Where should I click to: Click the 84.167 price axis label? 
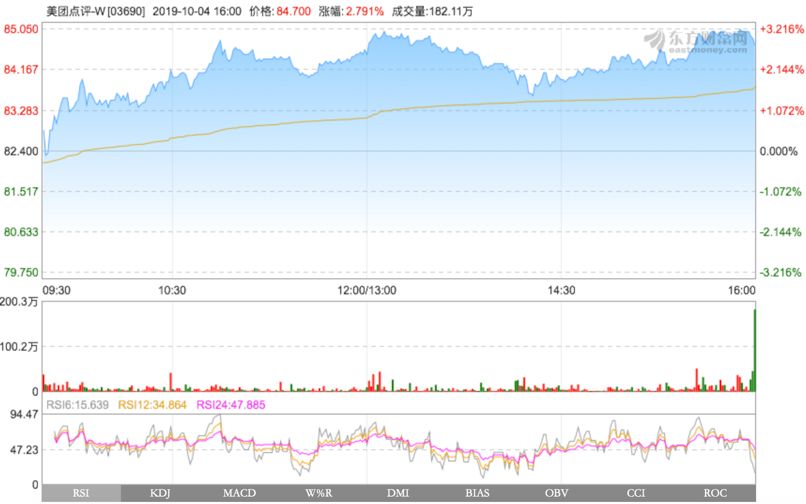click(x=21, y=69)
